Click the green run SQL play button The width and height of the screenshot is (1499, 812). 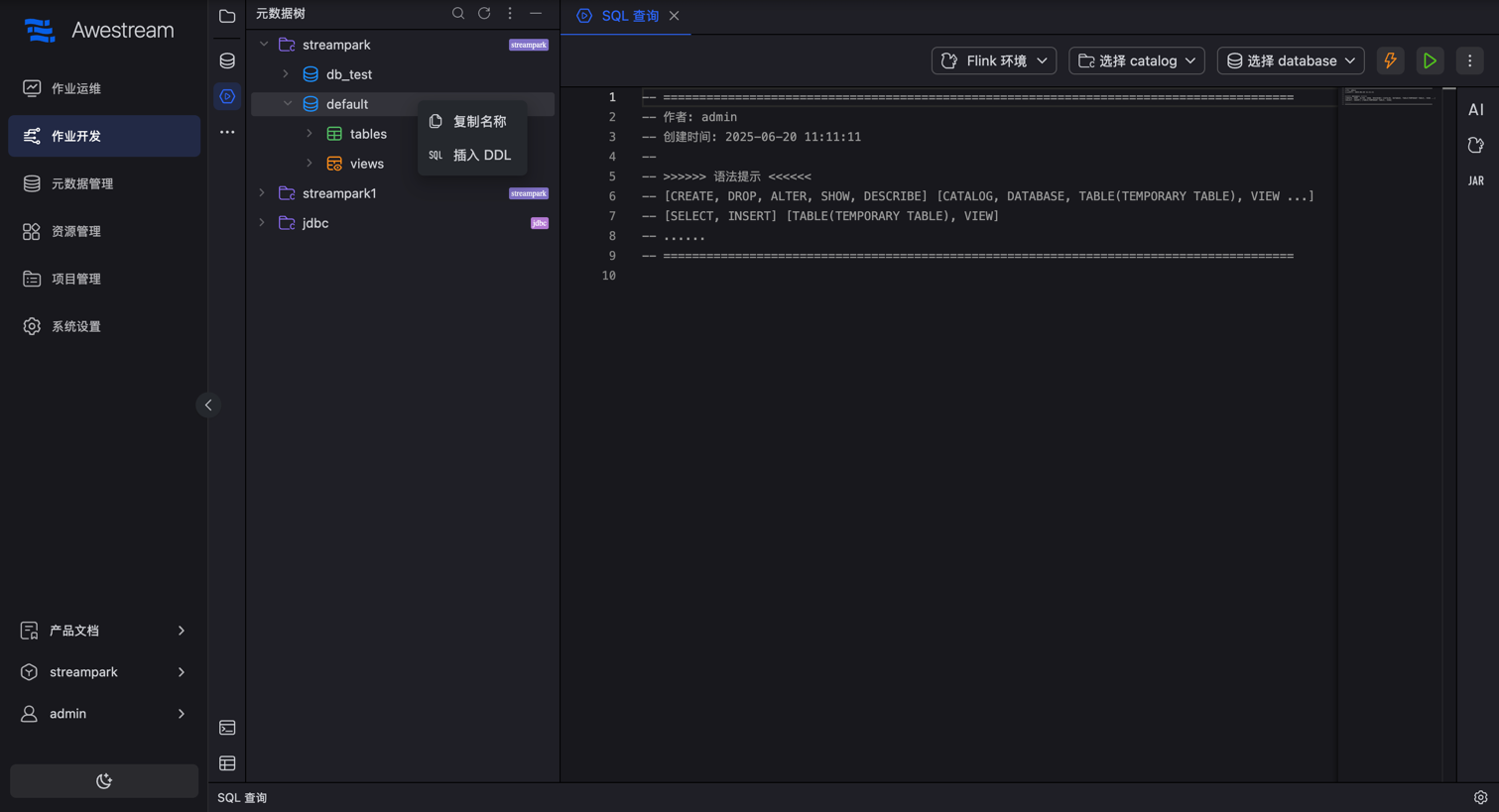point(1430,60)
